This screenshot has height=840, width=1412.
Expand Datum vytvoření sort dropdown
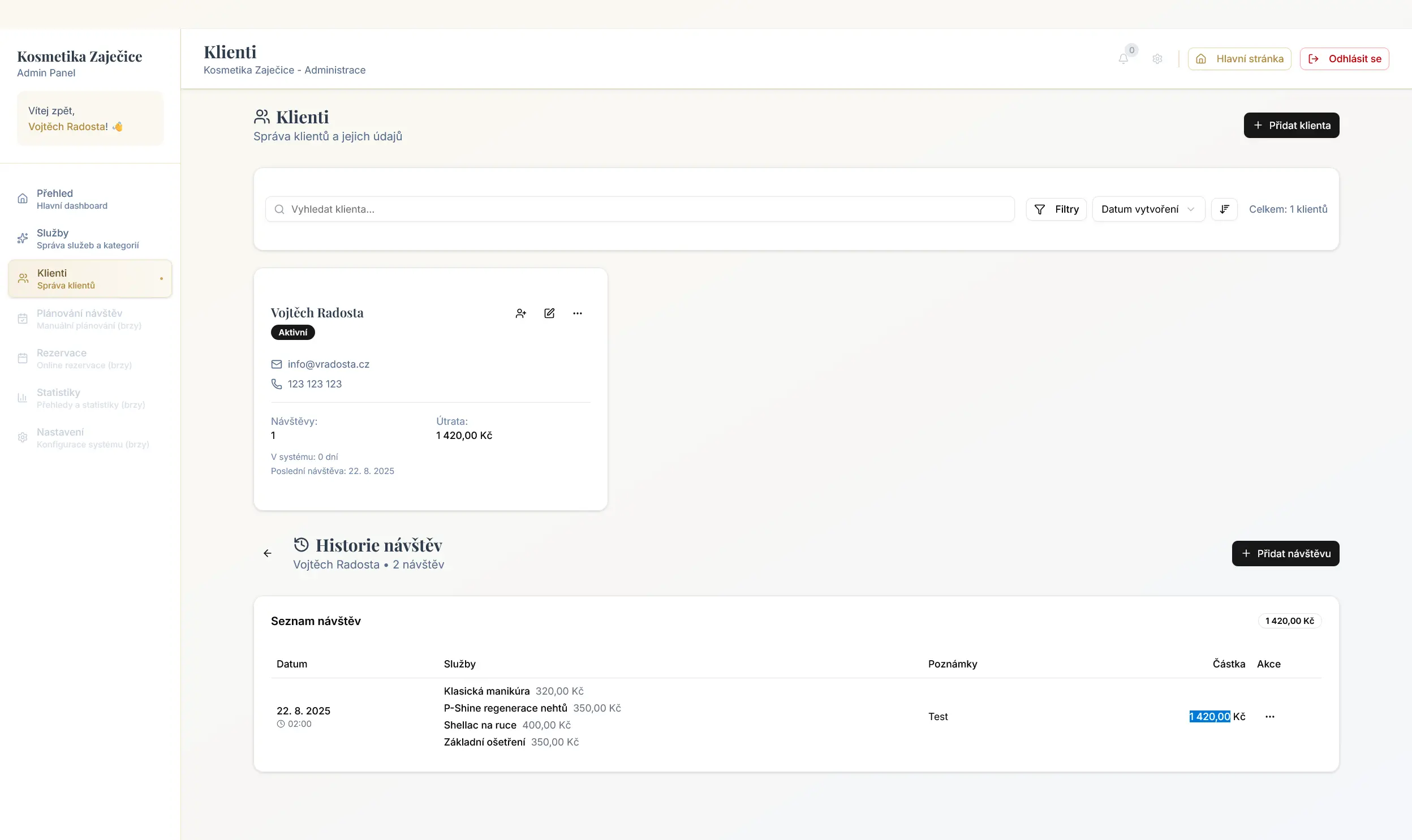1148,209
